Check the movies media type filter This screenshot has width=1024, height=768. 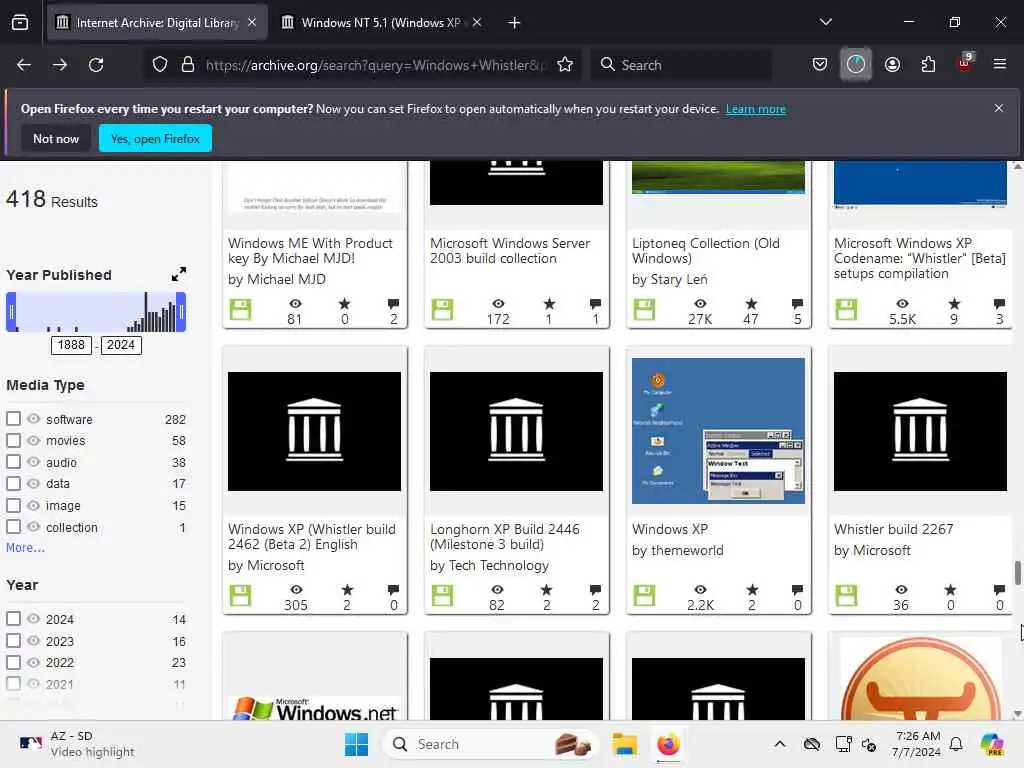tap(13, 440)
